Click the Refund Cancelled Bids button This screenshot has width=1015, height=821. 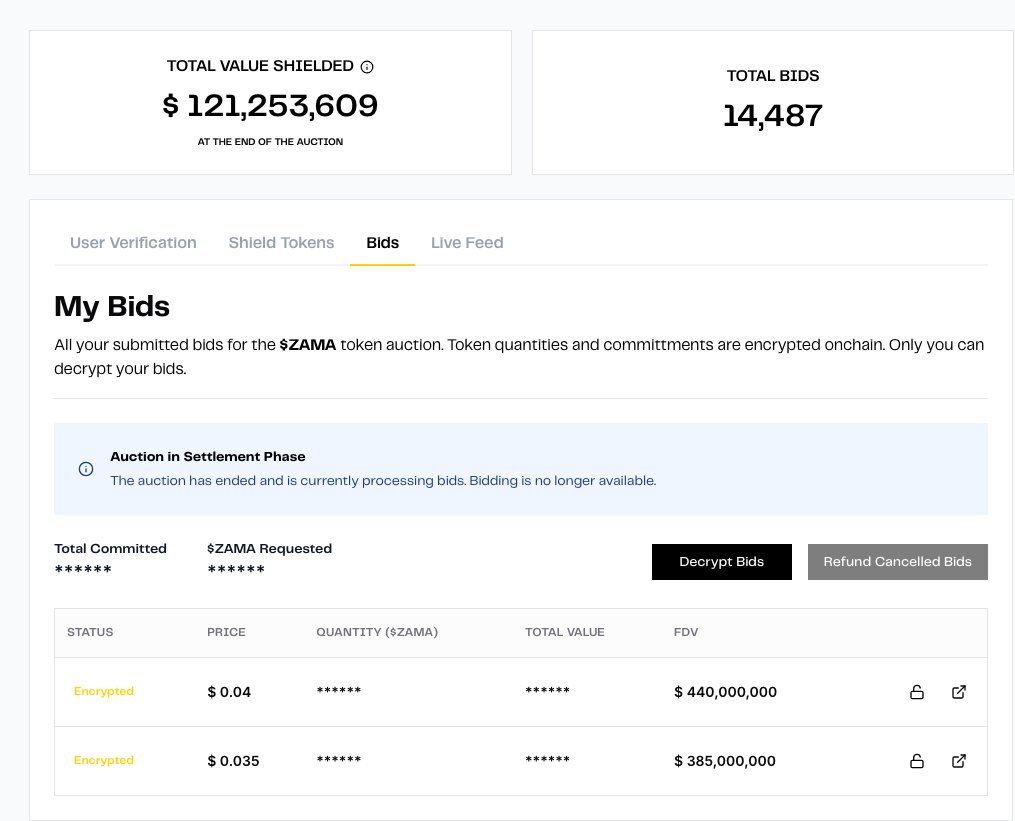(897, 562)
